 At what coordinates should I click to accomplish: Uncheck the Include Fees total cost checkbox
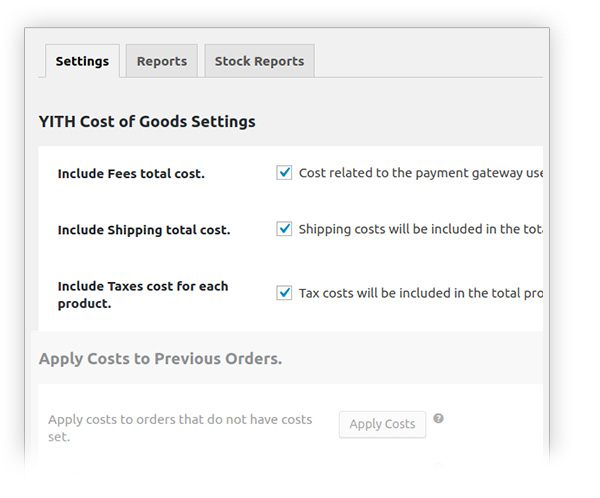pos(284,173)
